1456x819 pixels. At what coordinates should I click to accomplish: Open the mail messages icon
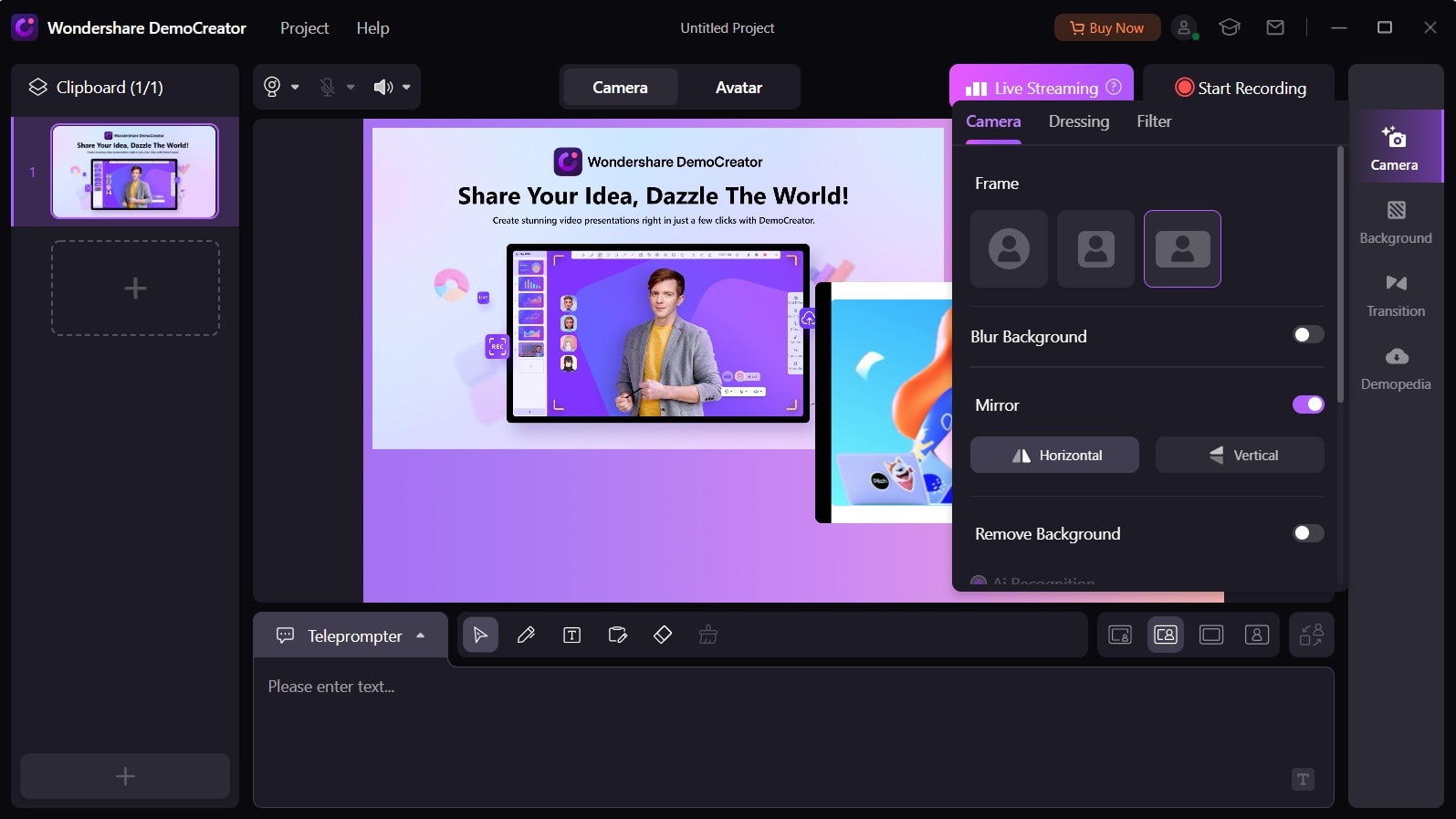pyautogui.click(x=1275, y=27)
